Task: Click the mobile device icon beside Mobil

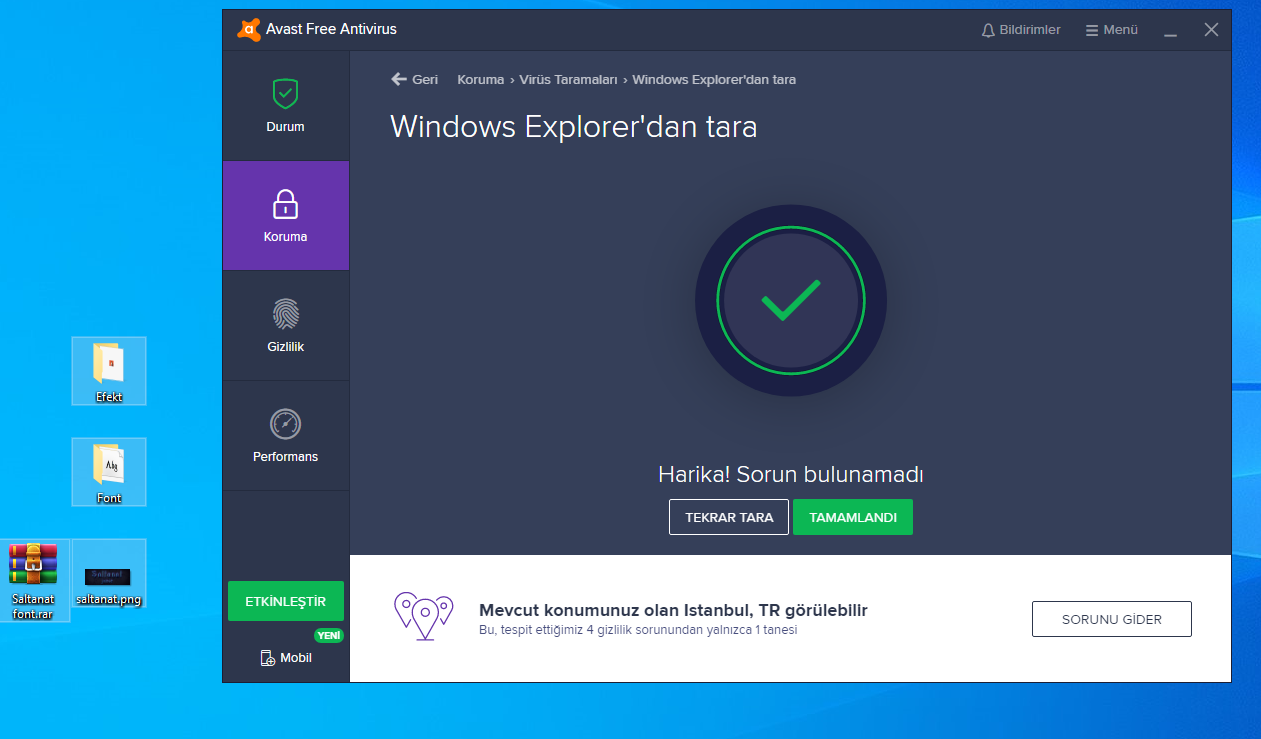Action: [267, 658]
